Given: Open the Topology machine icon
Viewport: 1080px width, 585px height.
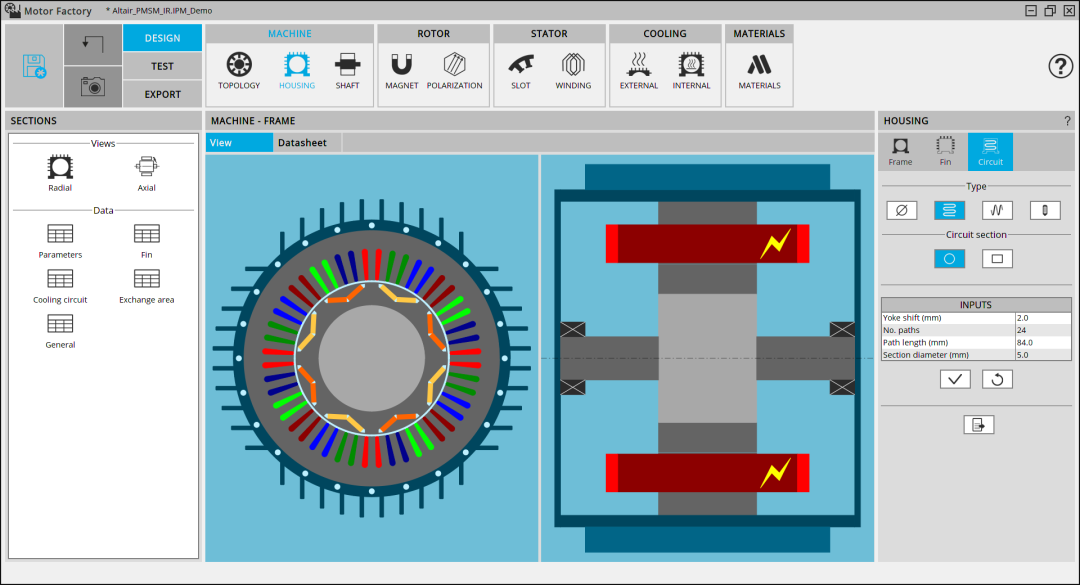Looking at the screenshot, I should click(x=239, y=70).
